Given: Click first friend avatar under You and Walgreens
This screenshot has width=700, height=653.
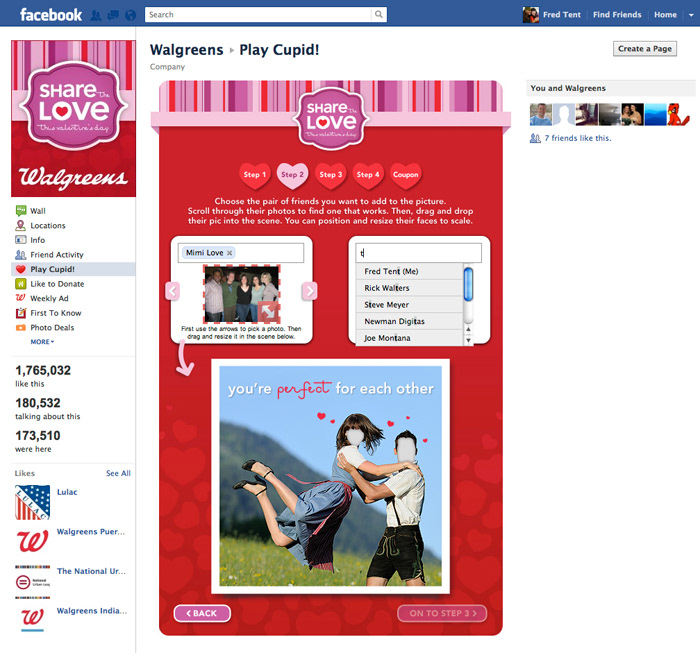Looking at the screenshot, I should (541, 114).
